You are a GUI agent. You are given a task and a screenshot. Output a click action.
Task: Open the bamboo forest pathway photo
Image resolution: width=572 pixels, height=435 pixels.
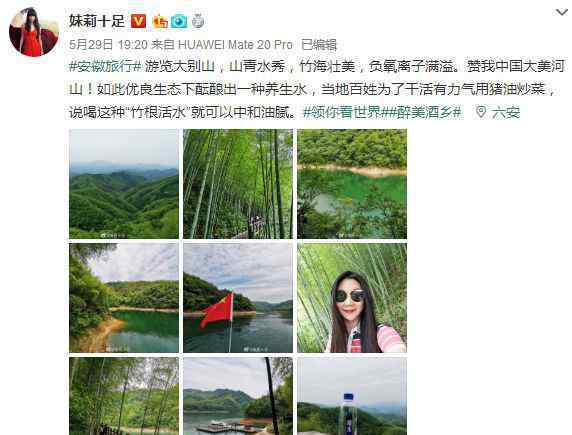tap(238, 184)
